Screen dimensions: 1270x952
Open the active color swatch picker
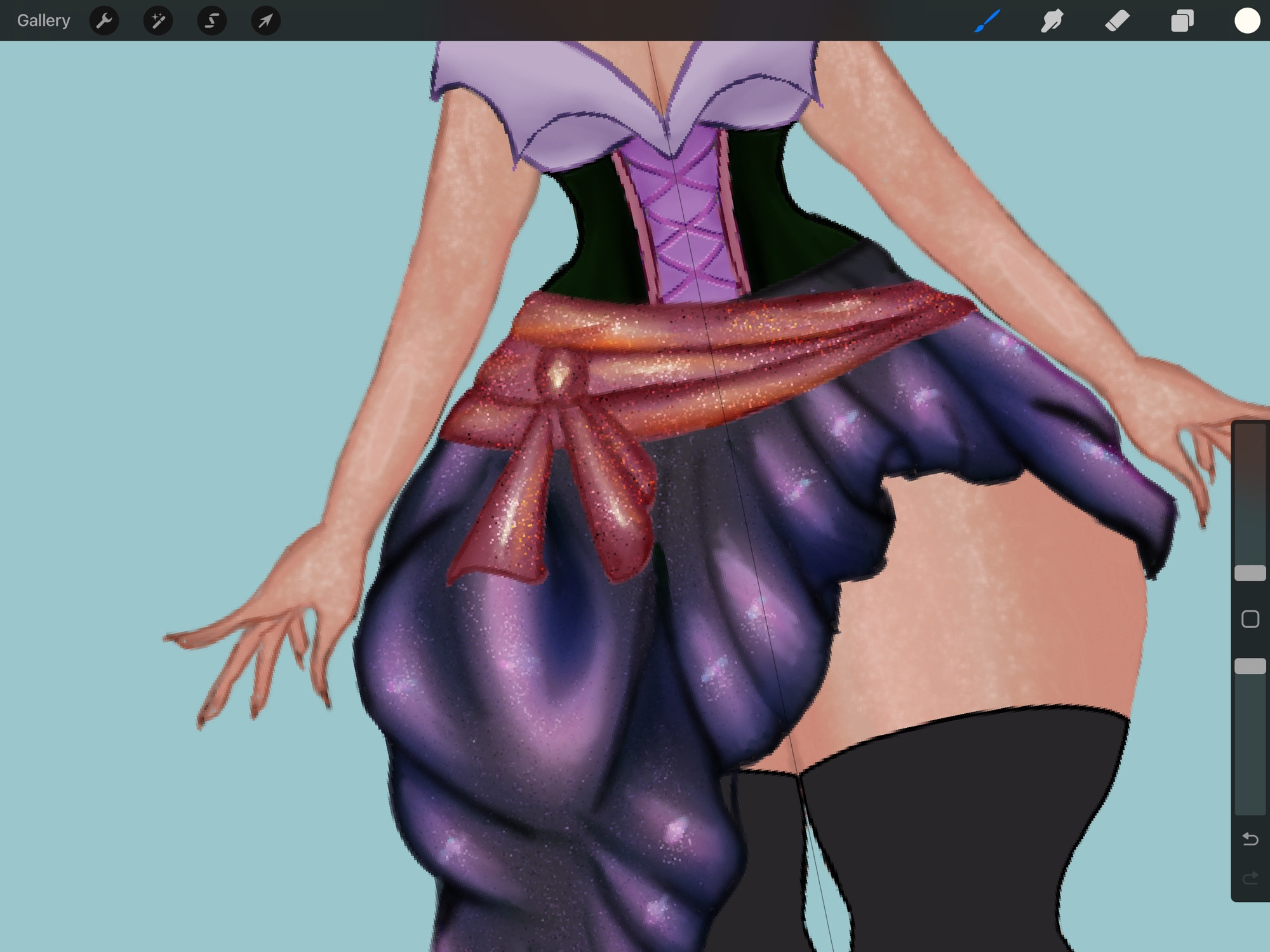[x=1247, y=20]
